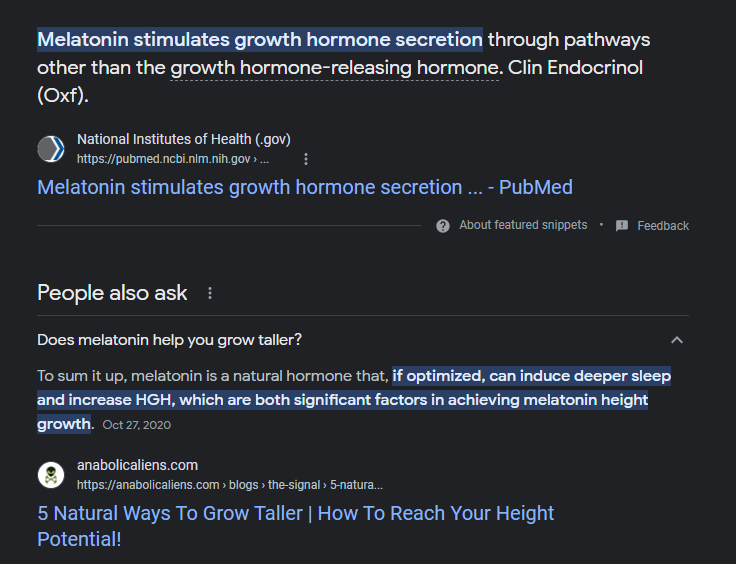Screen dimensions: 736x564
Task: Click the "anabolicaliens.com" site name
Action: (x=137, y=465)
